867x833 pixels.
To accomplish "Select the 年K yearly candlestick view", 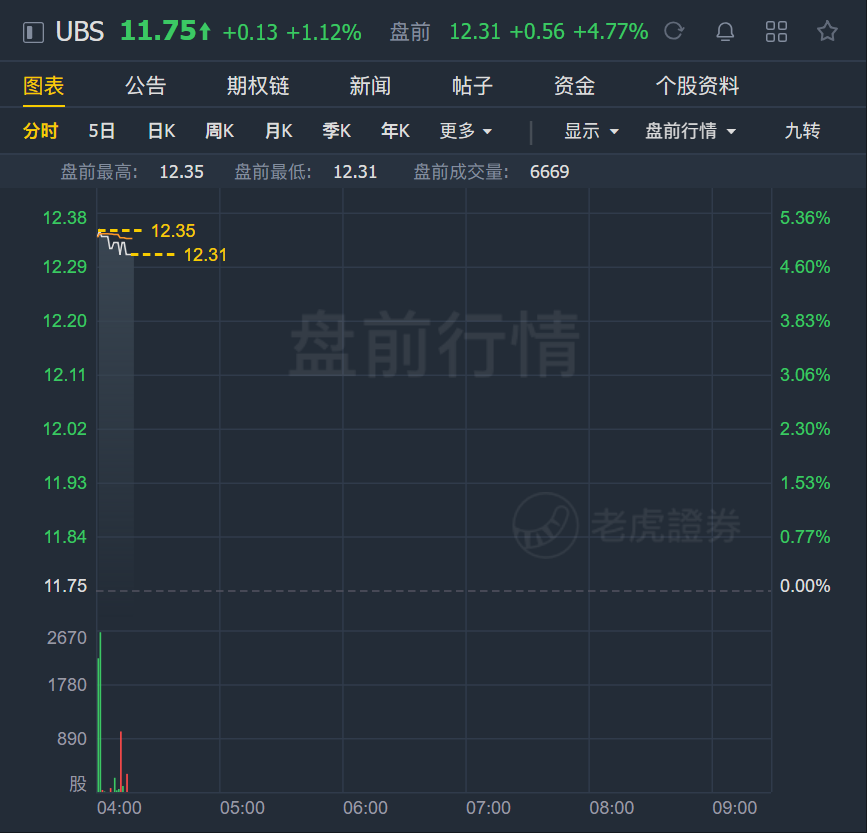I will [x=395, y=131].
